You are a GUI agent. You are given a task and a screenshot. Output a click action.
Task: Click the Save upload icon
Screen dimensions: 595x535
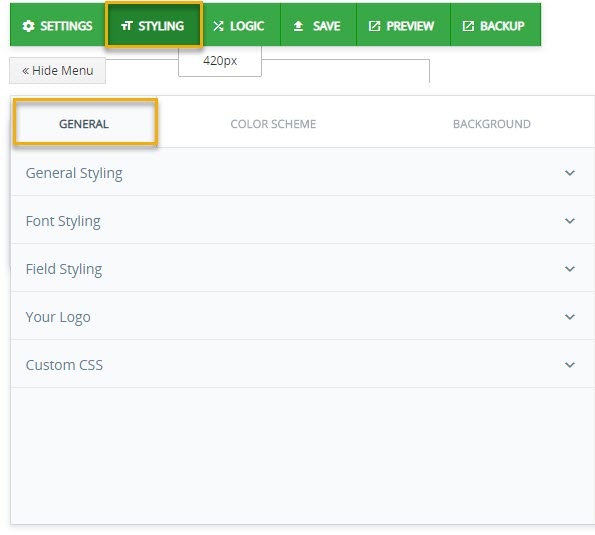point(298,26)
